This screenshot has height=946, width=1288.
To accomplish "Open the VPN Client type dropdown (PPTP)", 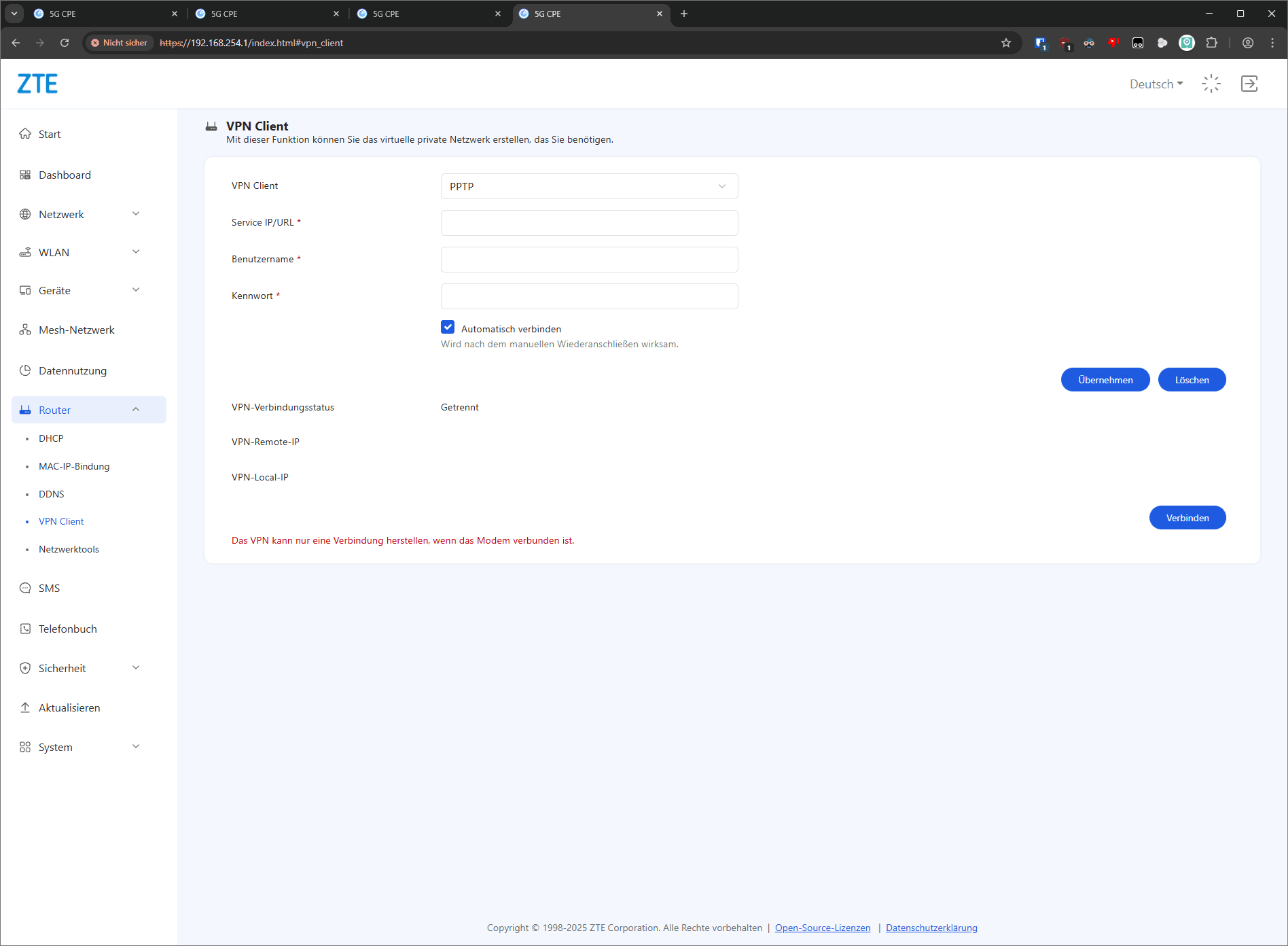I will 590,186.
